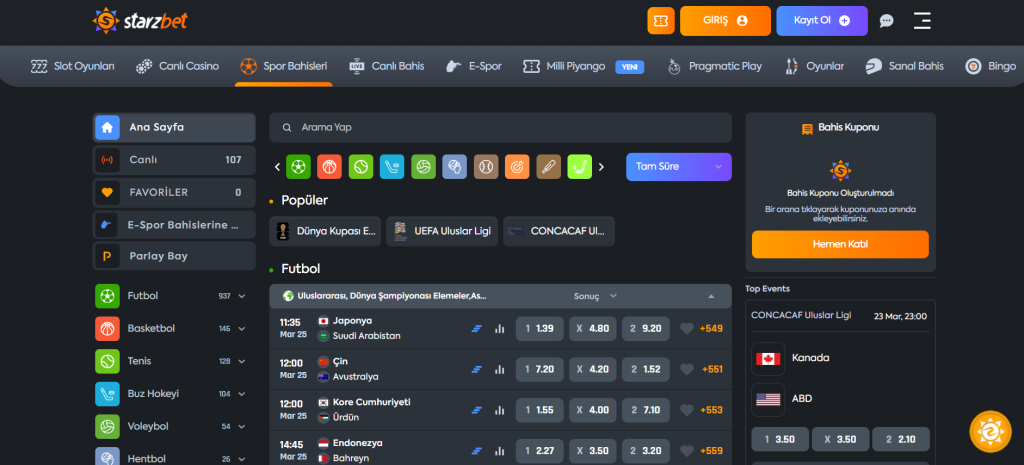This screenshot has height=465, width=1024.
Task: Open the Slot Oyunları tab
Action: coord(72,66)
